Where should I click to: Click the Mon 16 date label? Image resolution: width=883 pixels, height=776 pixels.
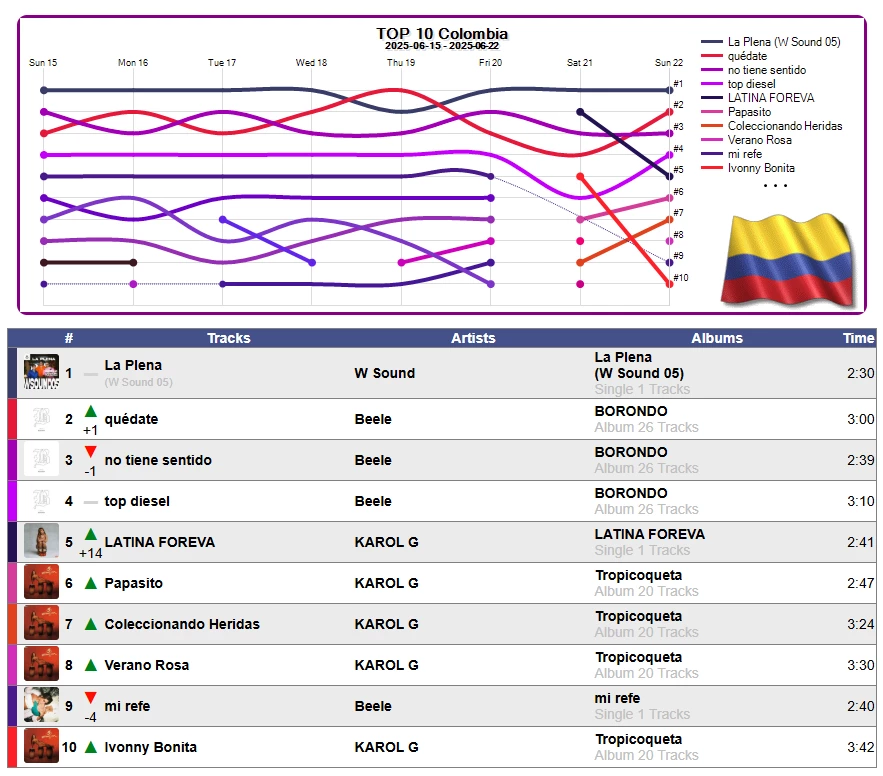click(133, 63)
